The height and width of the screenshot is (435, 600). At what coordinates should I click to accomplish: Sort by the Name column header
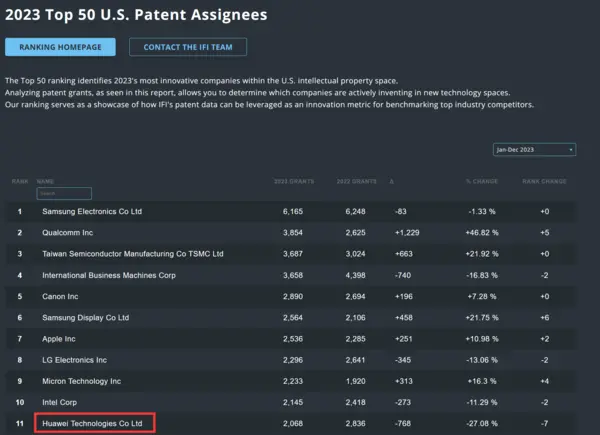pos(46,181)
